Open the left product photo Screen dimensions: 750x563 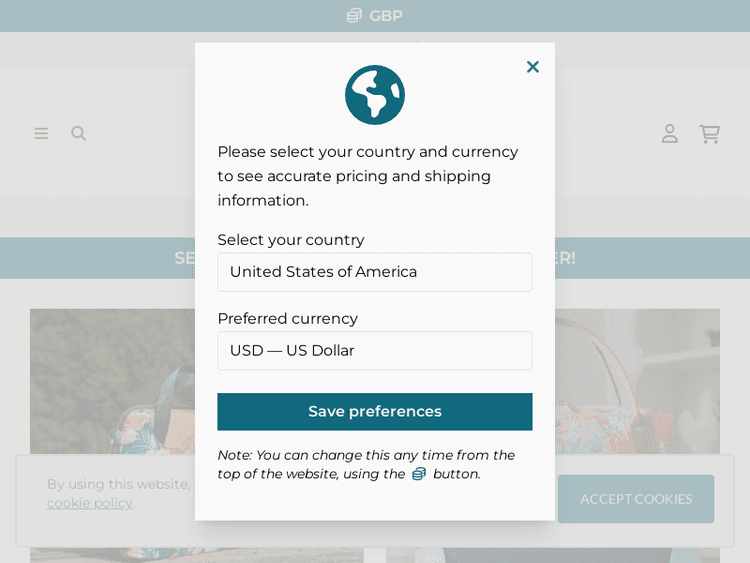coord(110,400)
